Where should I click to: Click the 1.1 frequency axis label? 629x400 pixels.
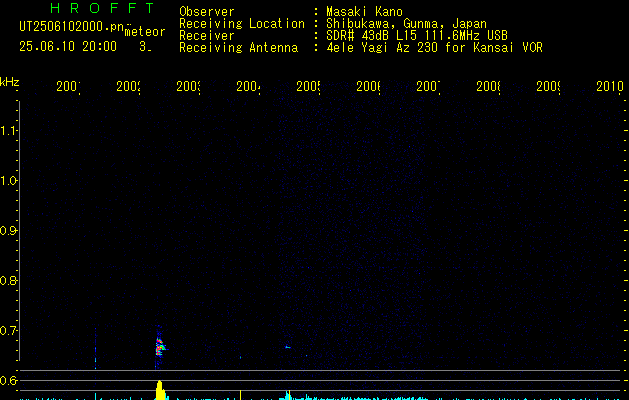pos(8,130)
